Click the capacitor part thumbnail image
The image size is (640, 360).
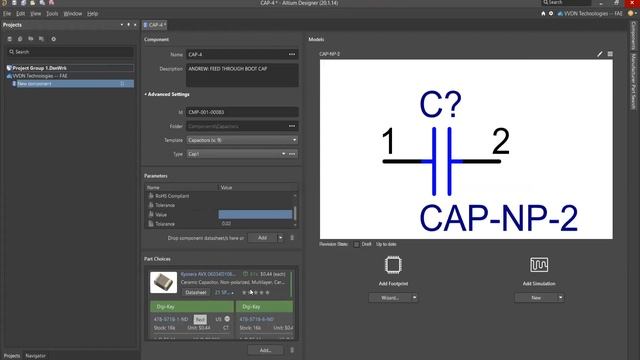(163, 282)
